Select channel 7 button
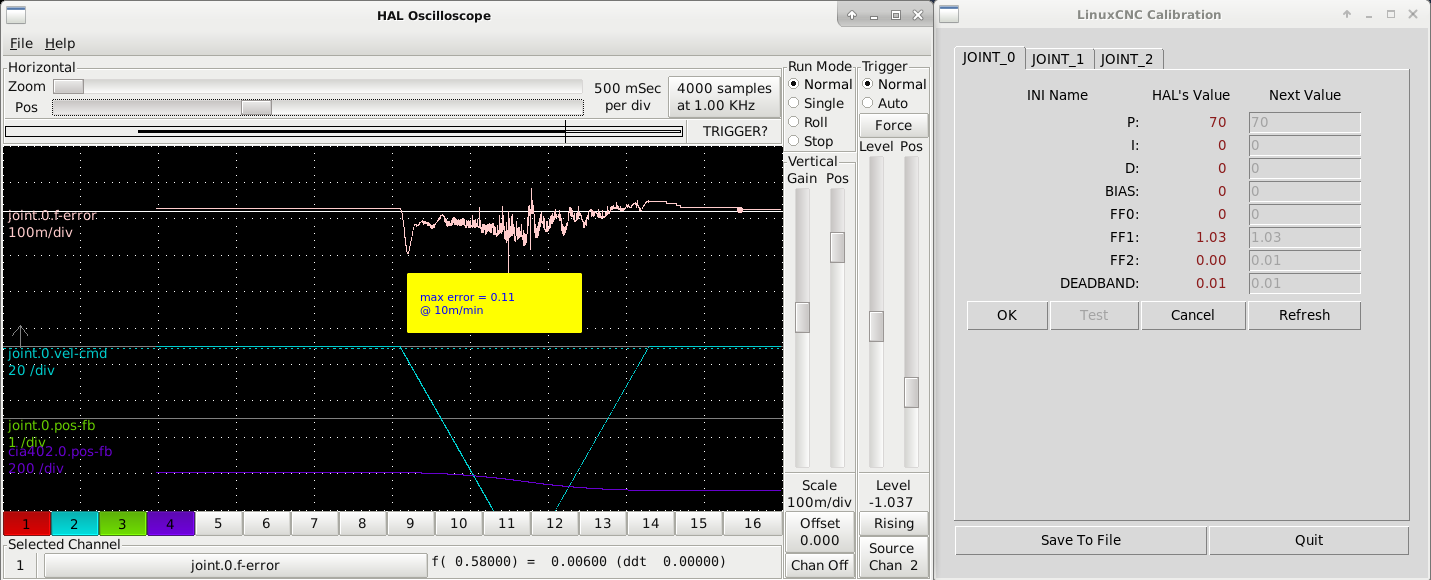1431x580 pixels. (314, 524)
